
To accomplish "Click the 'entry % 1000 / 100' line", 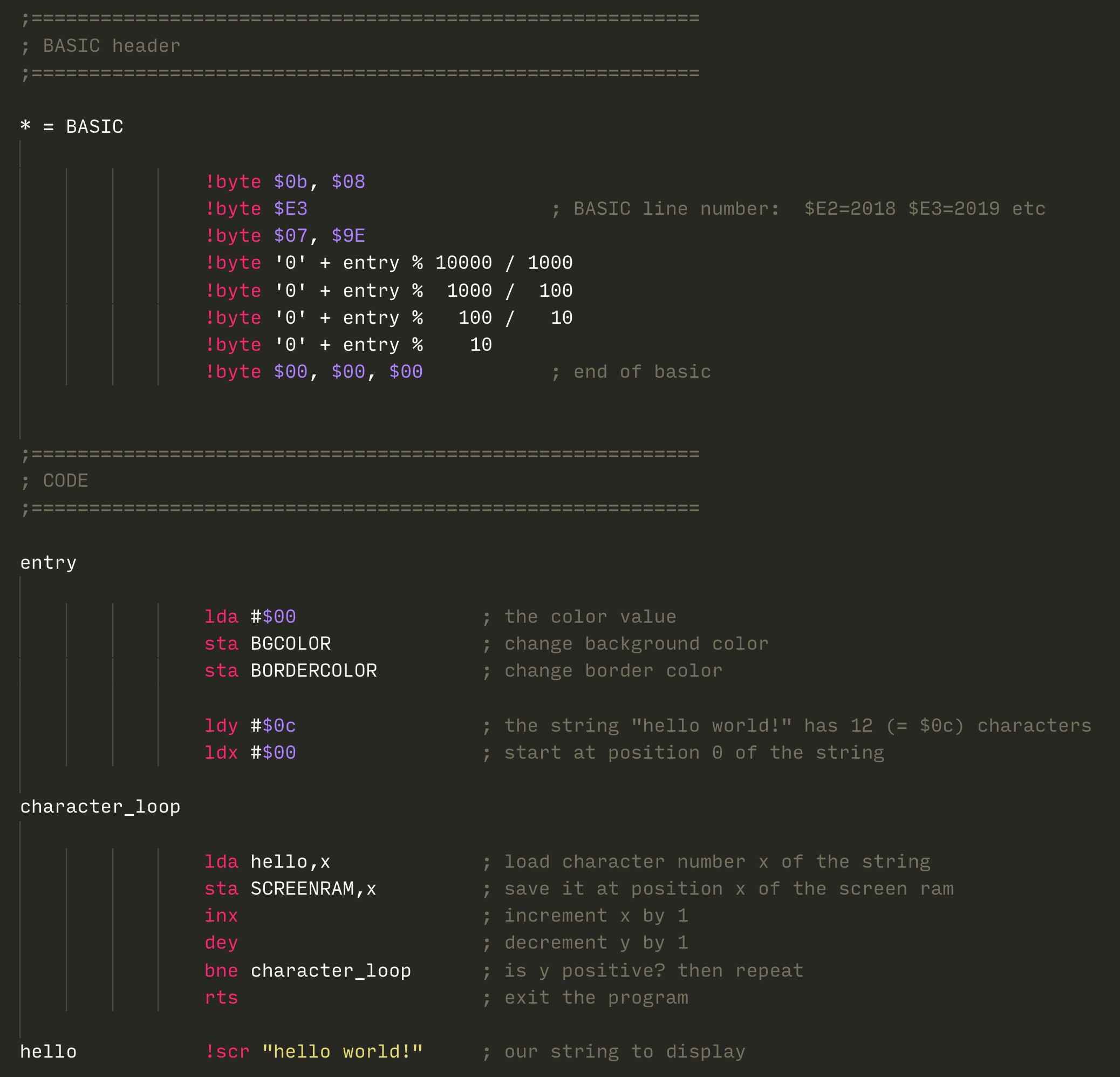I will pos(389,290).
